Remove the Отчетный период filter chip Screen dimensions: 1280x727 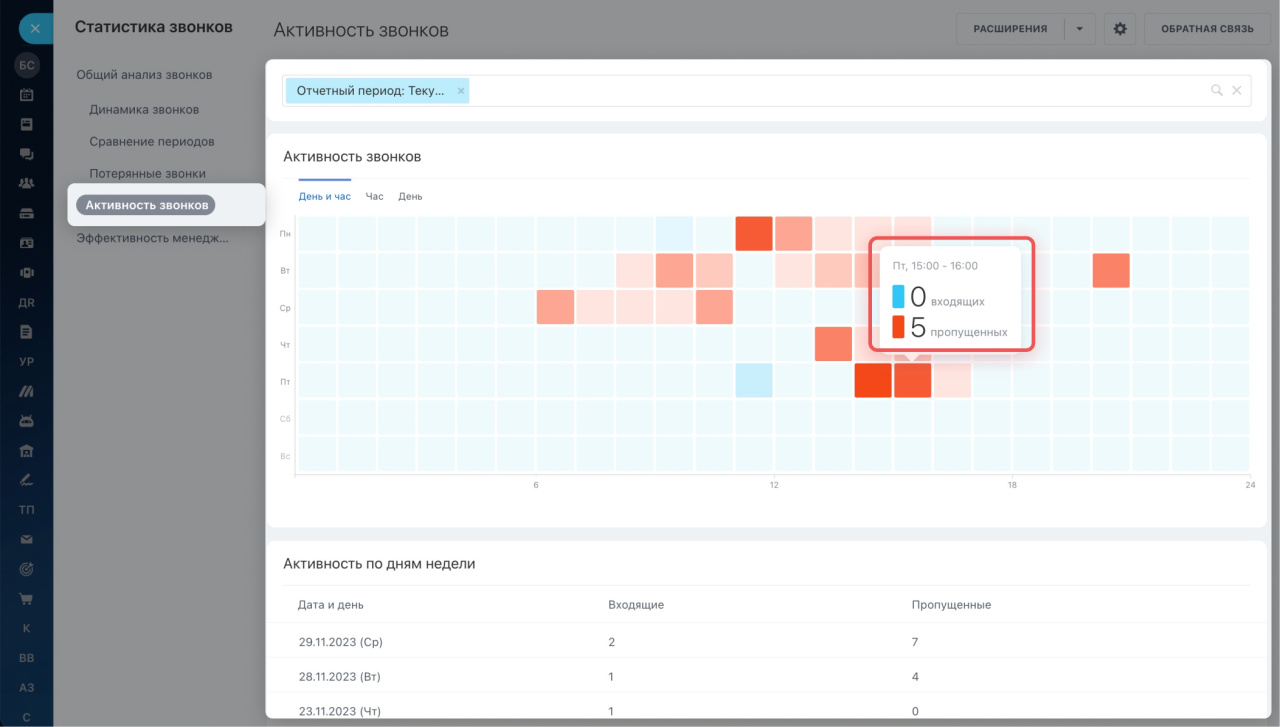click(461, 90)
